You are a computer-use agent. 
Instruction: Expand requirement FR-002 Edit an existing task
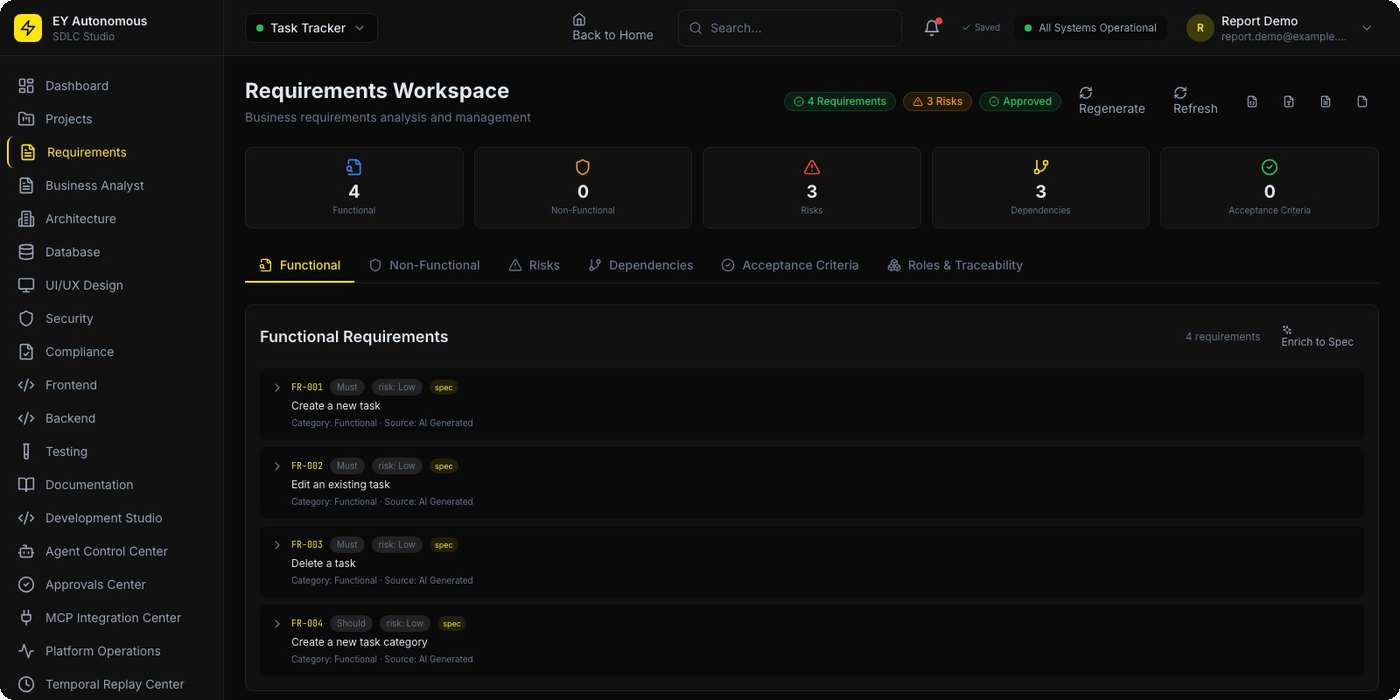[277, 466]
